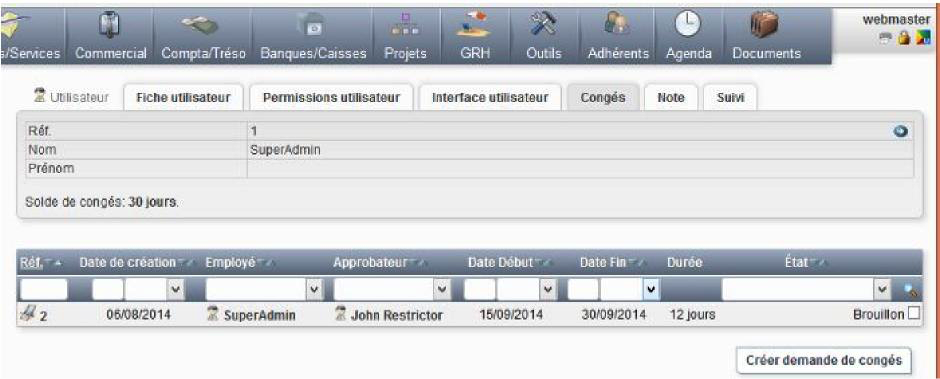Click the Brouillon status text
This screenshot has width=940, height=379.
pos(878,314)
